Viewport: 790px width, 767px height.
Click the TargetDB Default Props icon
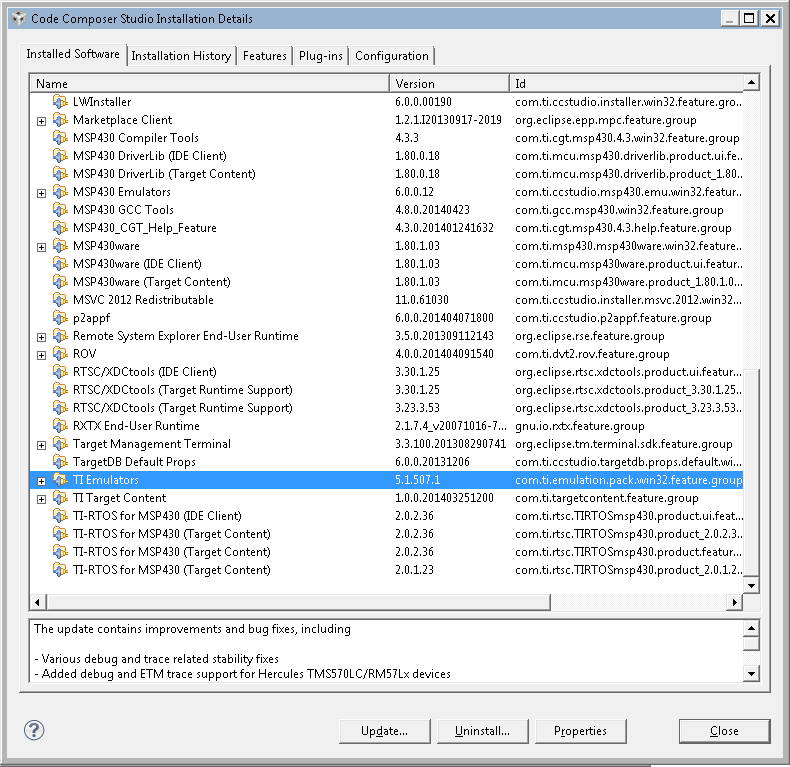pyautogui.click(x=60, y=462)
